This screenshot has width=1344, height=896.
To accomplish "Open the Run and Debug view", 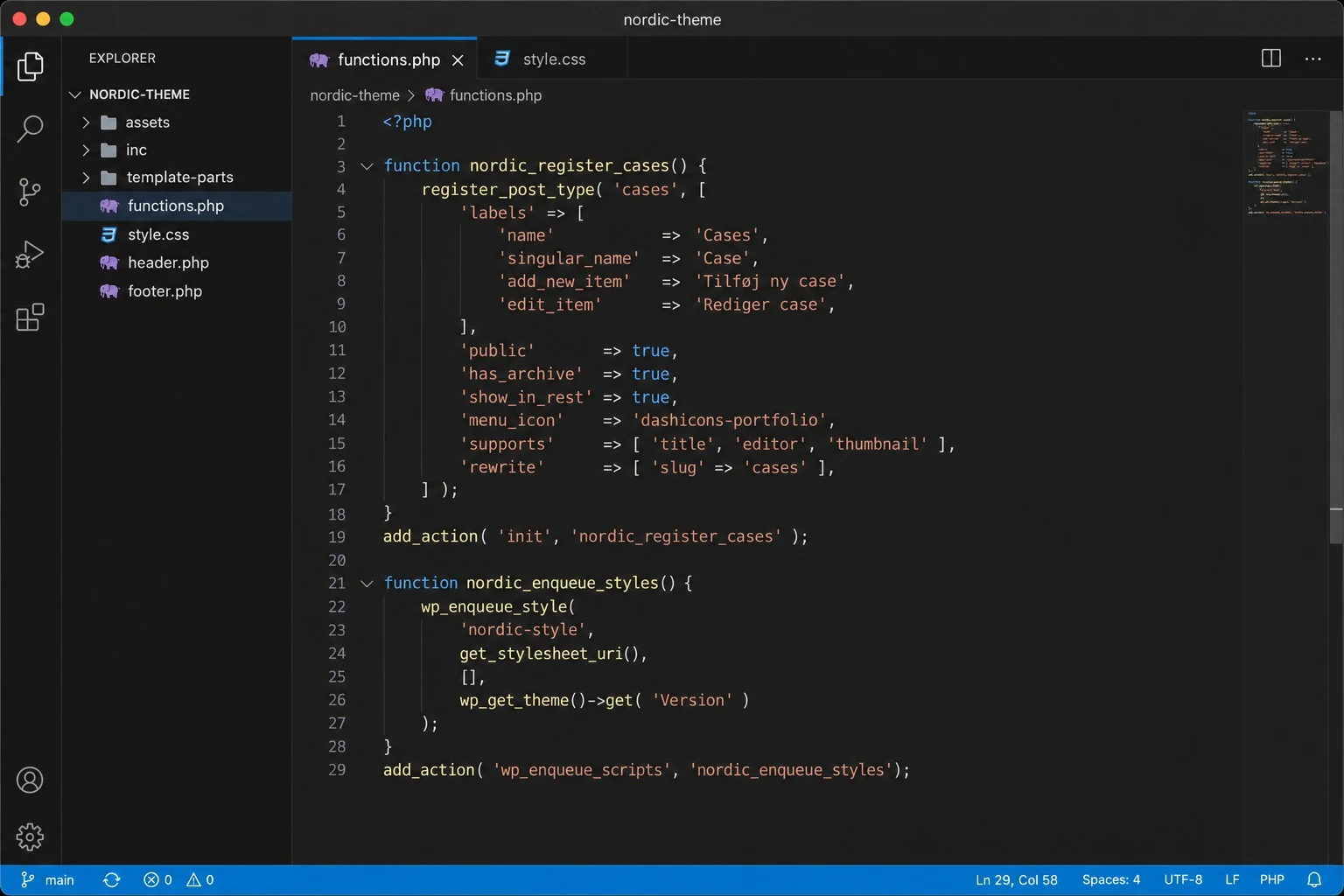I will point(30,255).
